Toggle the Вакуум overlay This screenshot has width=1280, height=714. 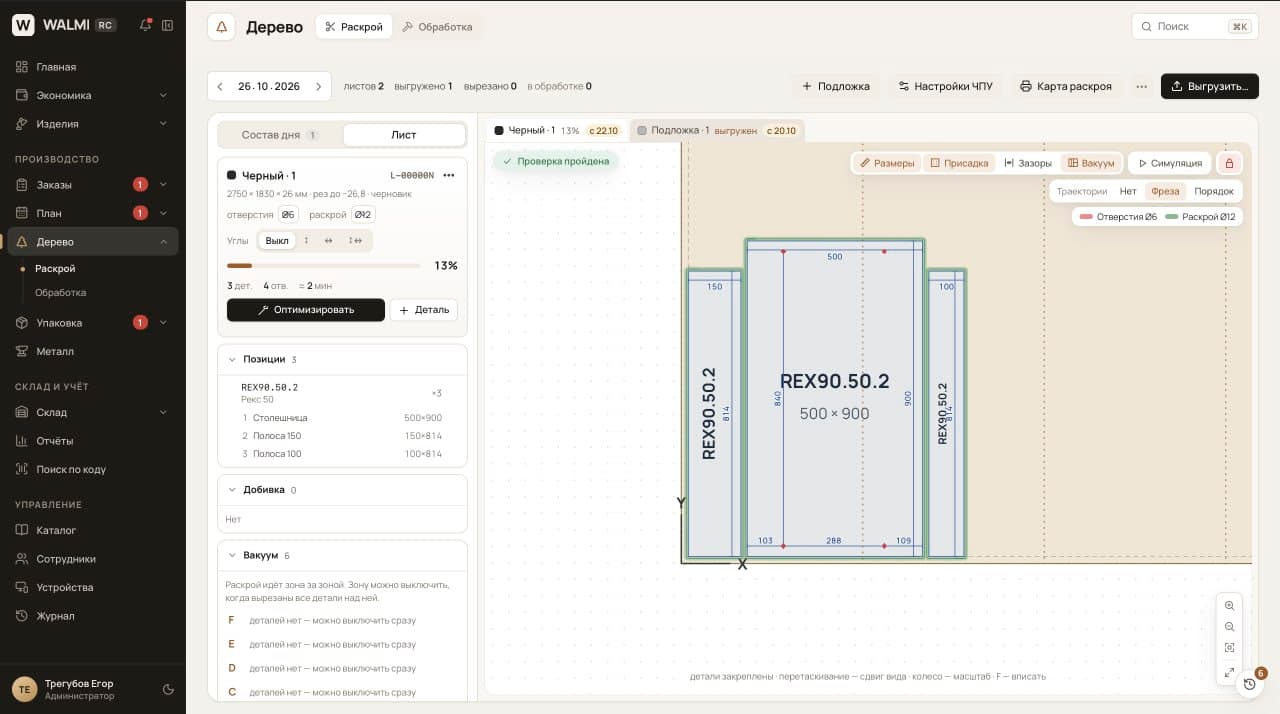1090,163
